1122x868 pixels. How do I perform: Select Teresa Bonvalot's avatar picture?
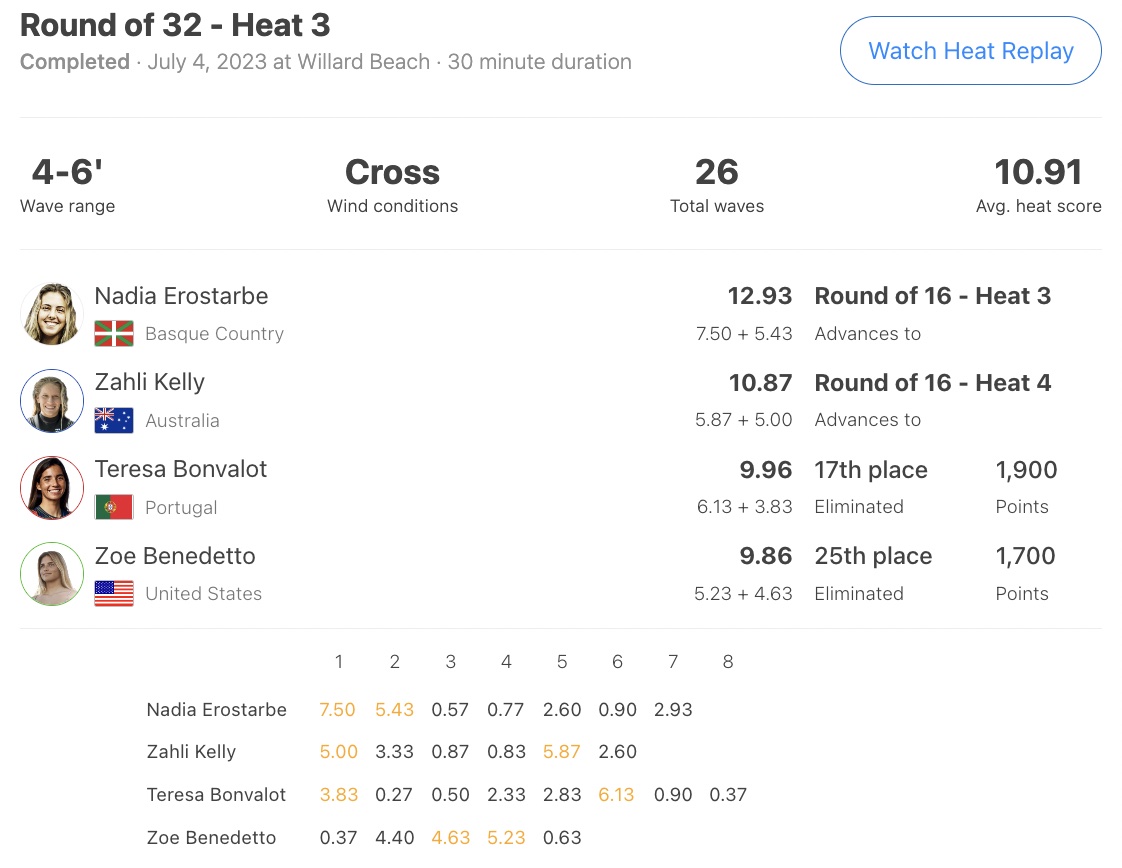tap(52, 487)
